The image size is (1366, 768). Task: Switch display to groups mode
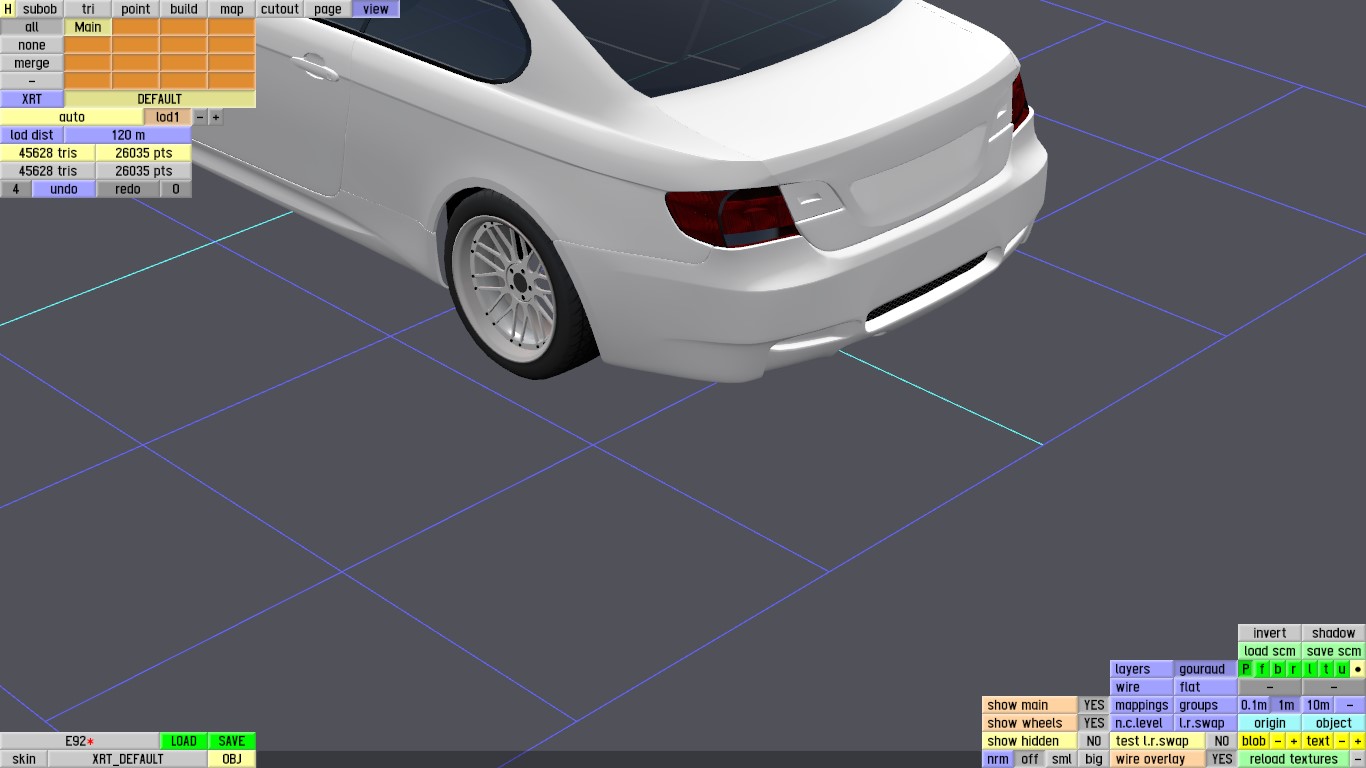click(1206, 705)
